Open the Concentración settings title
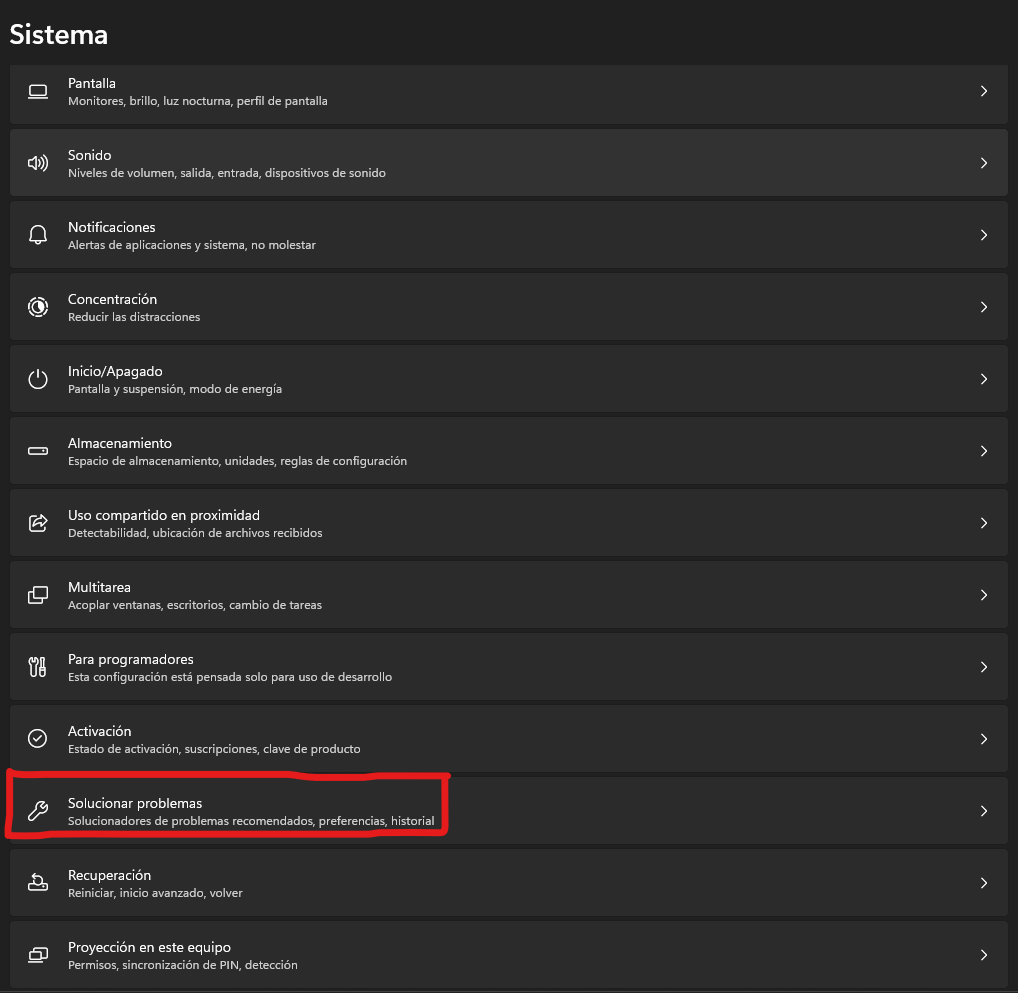The image size is (1018, 993). pyautogui.click(x=112, y=299)
